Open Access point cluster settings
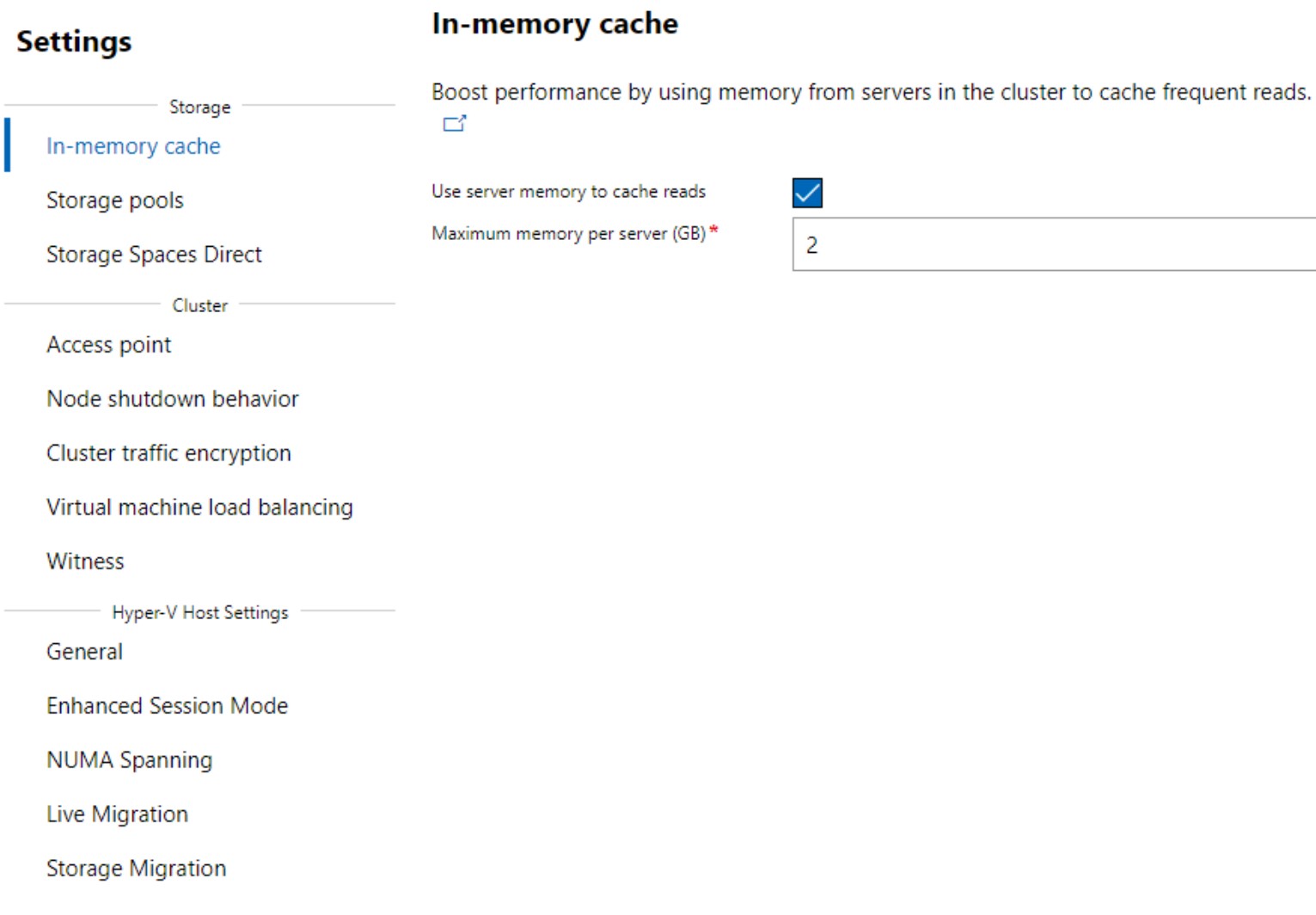Image resolution: width=1316 pixels, height=915 pixels. [x=108, y=344]
